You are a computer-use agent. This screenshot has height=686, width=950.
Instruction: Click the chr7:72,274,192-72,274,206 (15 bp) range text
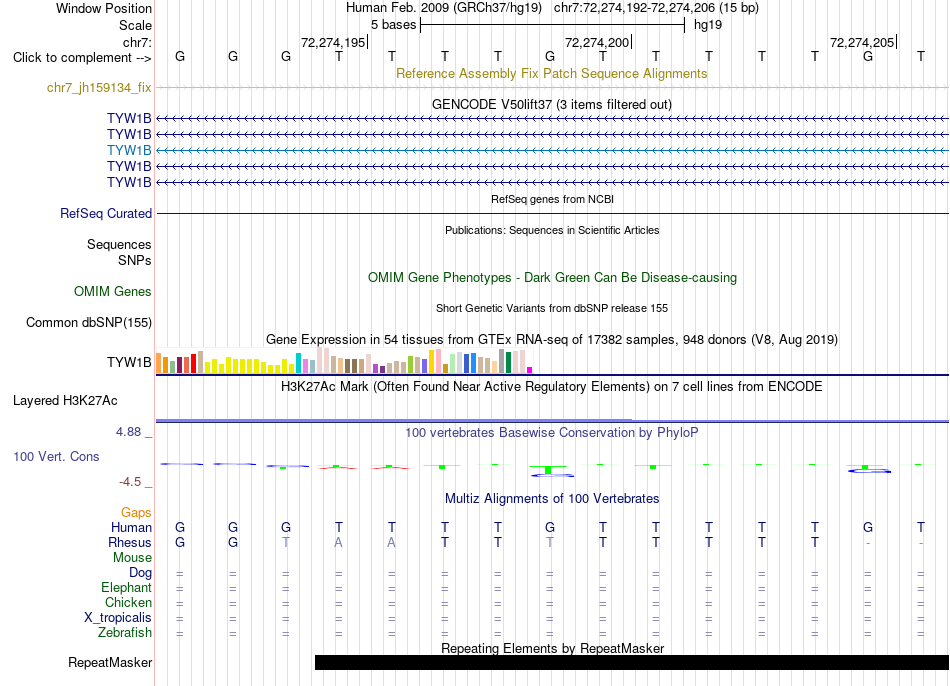click(x=656, y=8)
